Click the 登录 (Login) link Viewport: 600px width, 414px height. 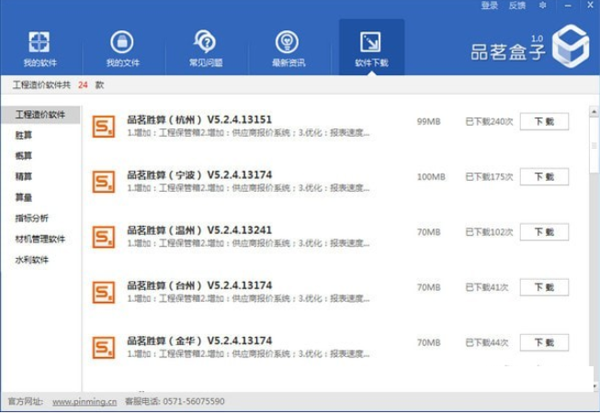coord(489,6)
